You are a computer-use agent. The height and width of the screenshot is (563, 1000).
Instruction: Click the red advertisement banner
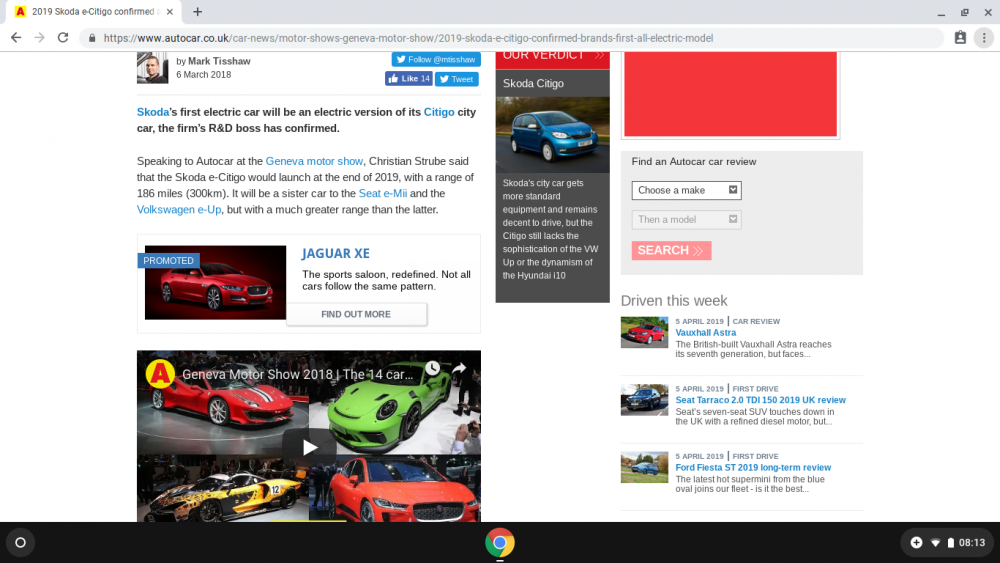tap(730, 94)
